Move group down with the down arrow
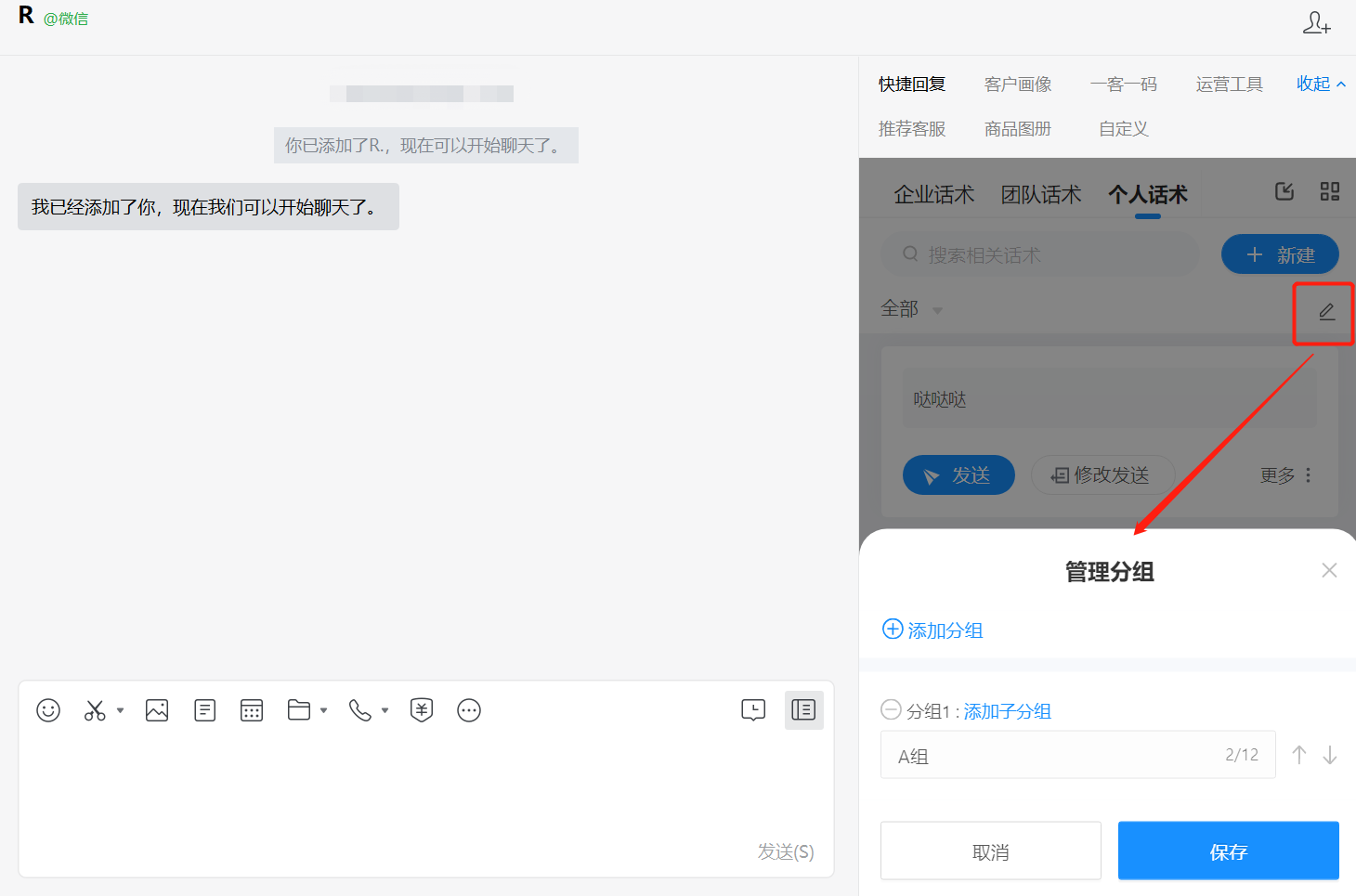 [x=1330, y=756]
